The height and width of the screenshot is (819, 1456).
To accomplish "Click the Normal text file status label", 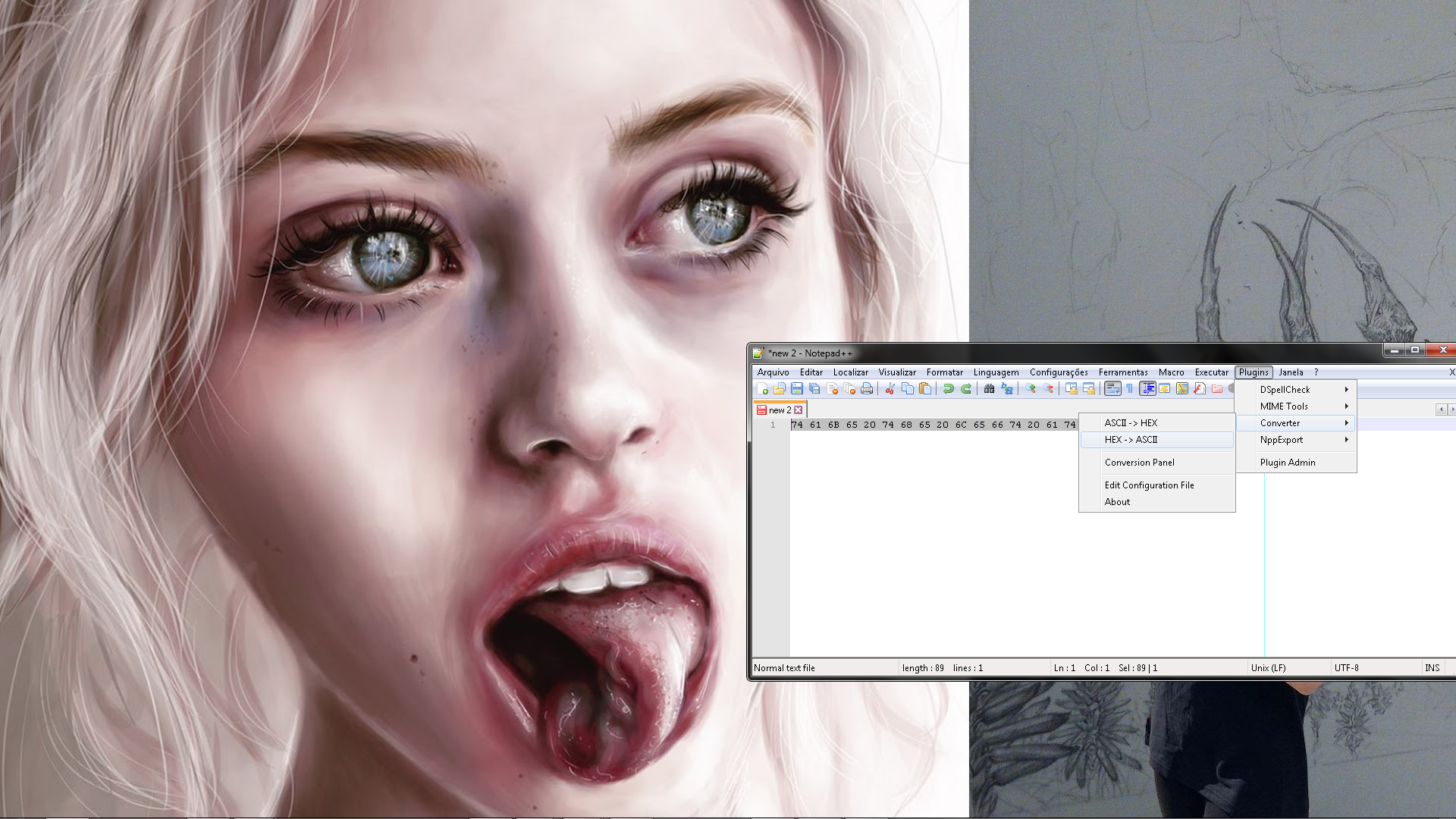I will tap(784, 668).
